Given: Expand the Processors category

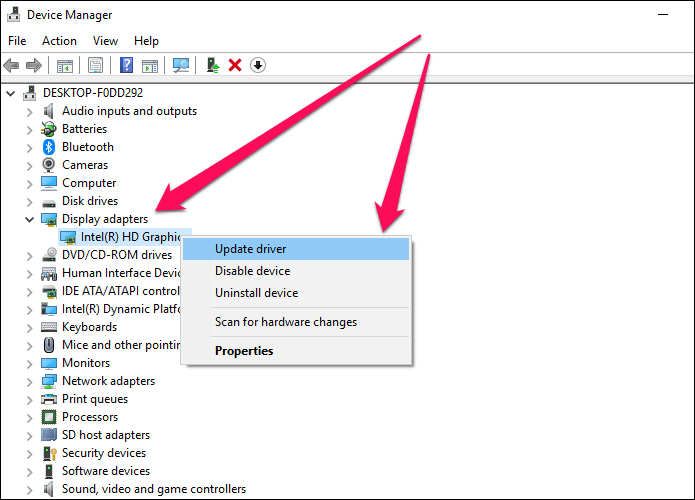Looking at the screenshot, I should coord(29,418).
